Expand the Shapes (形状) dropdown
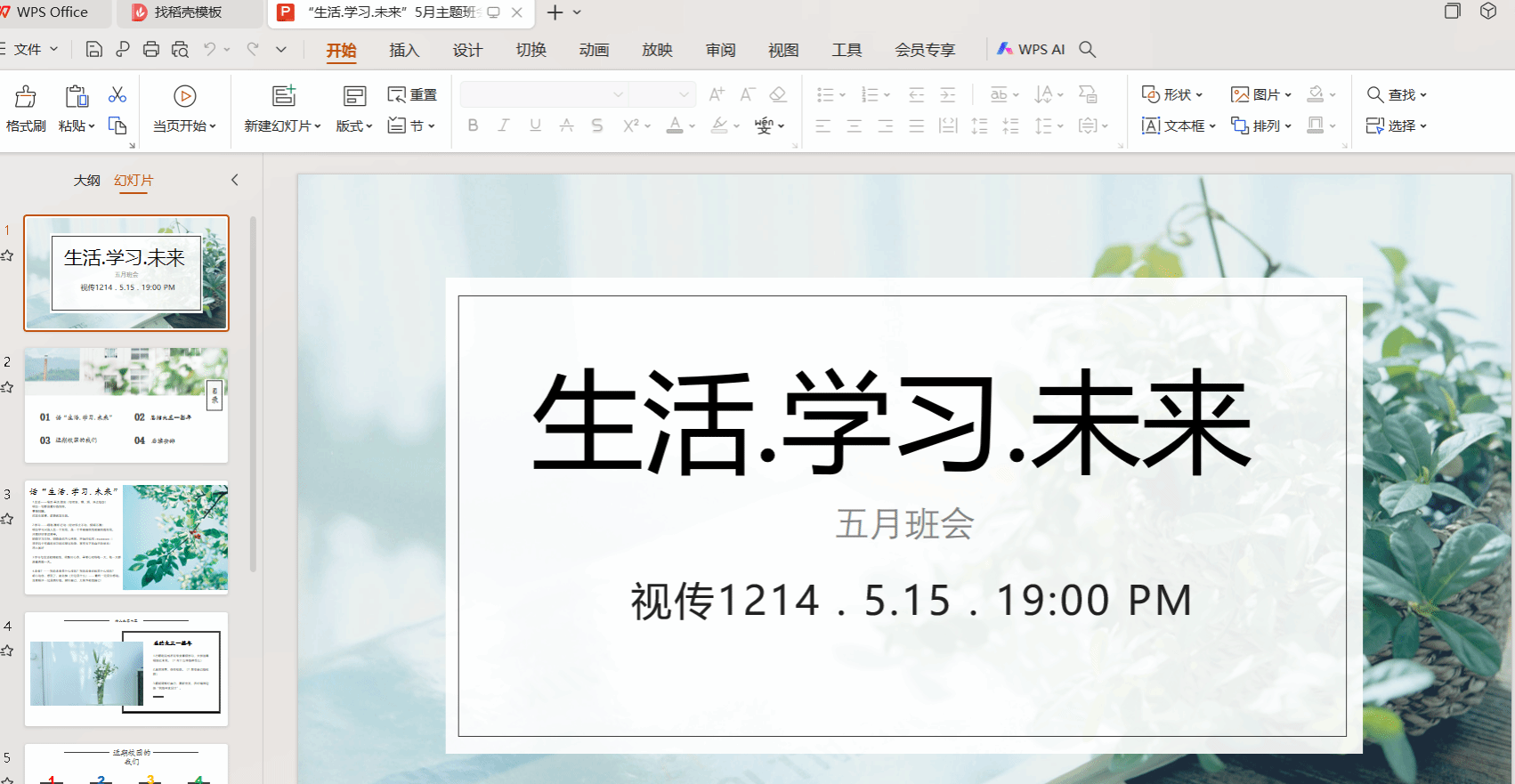This screenshot has height=784, width=1515. [x=1173, y=95]
